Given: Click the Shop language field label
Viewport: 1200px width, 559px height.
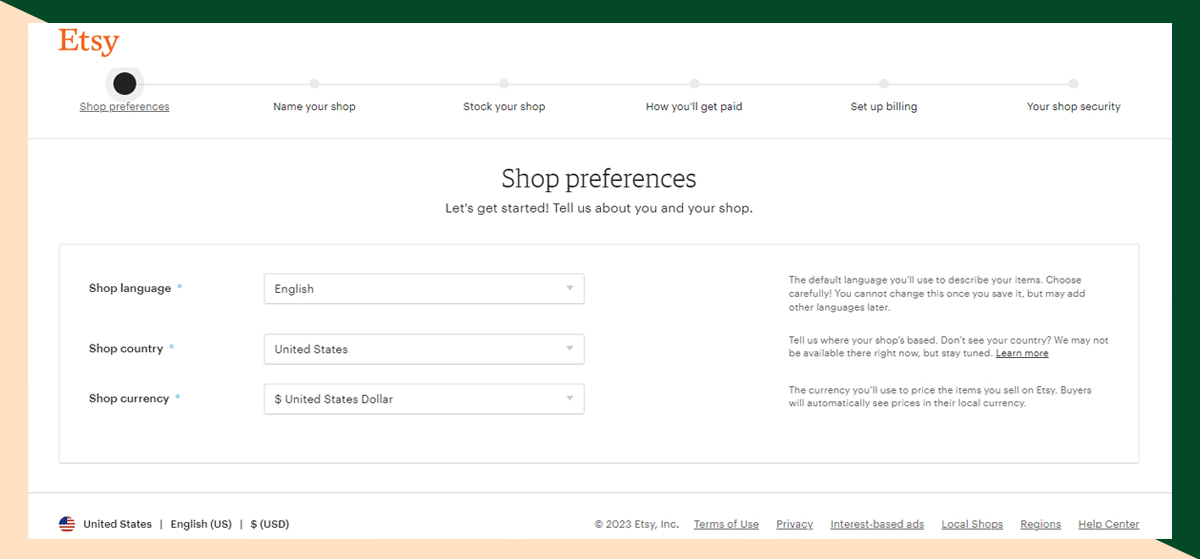Looking at the screenshot, I should point(130,289).
